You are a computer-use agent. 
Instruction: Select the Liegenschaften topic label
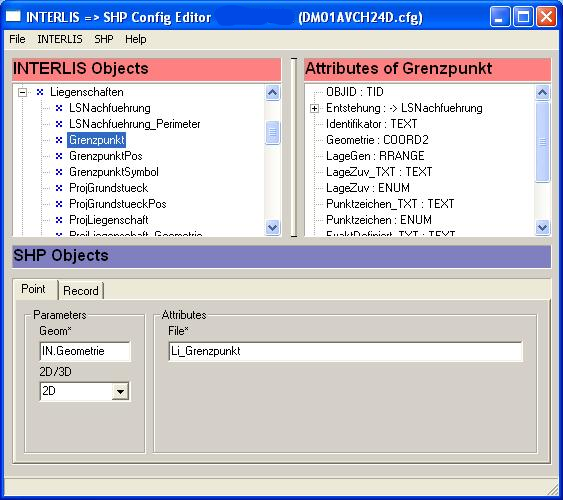coord(87,92)
